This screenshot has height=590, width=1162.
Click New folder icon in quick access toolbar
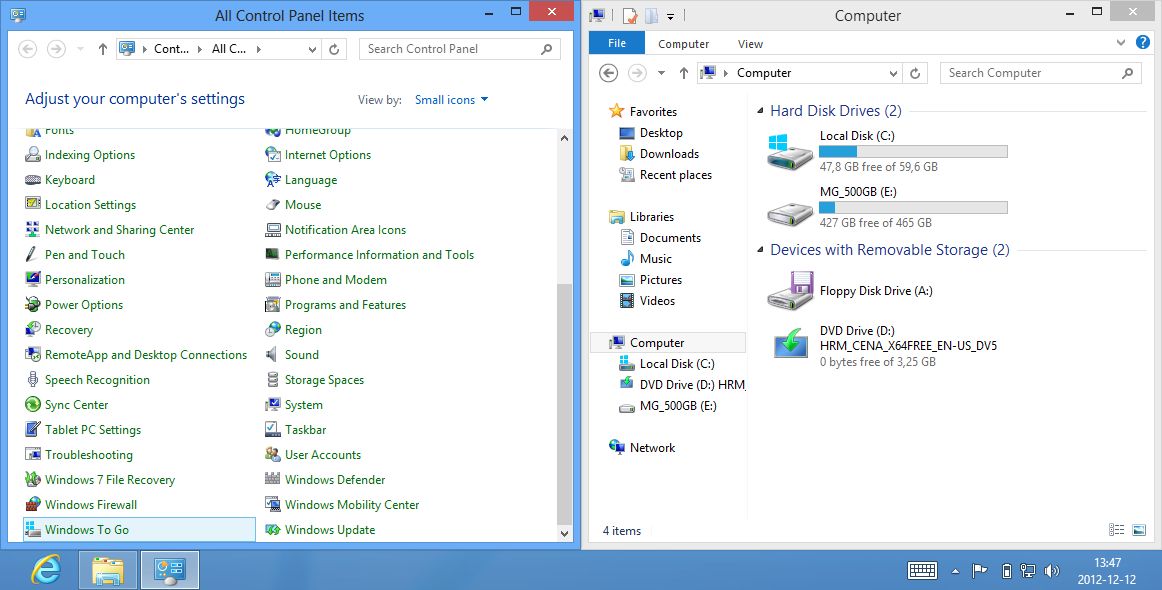coord(651,16)
